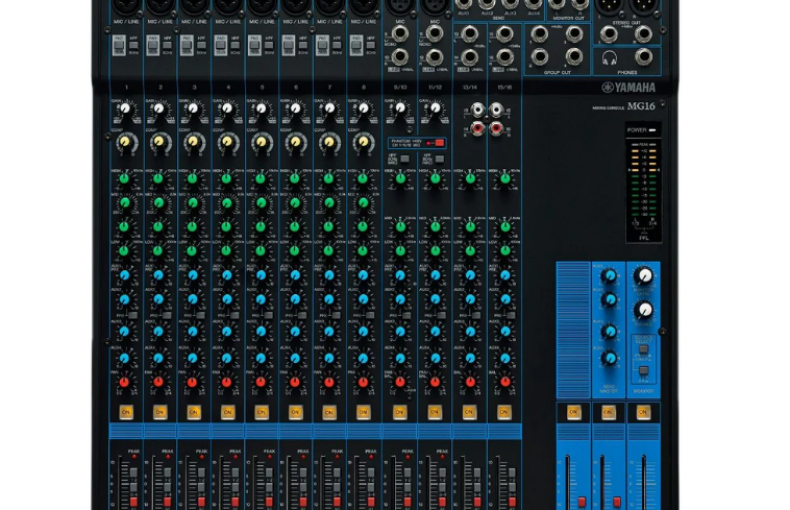Click the channel 1 red PAN knob

coord(124,382)
